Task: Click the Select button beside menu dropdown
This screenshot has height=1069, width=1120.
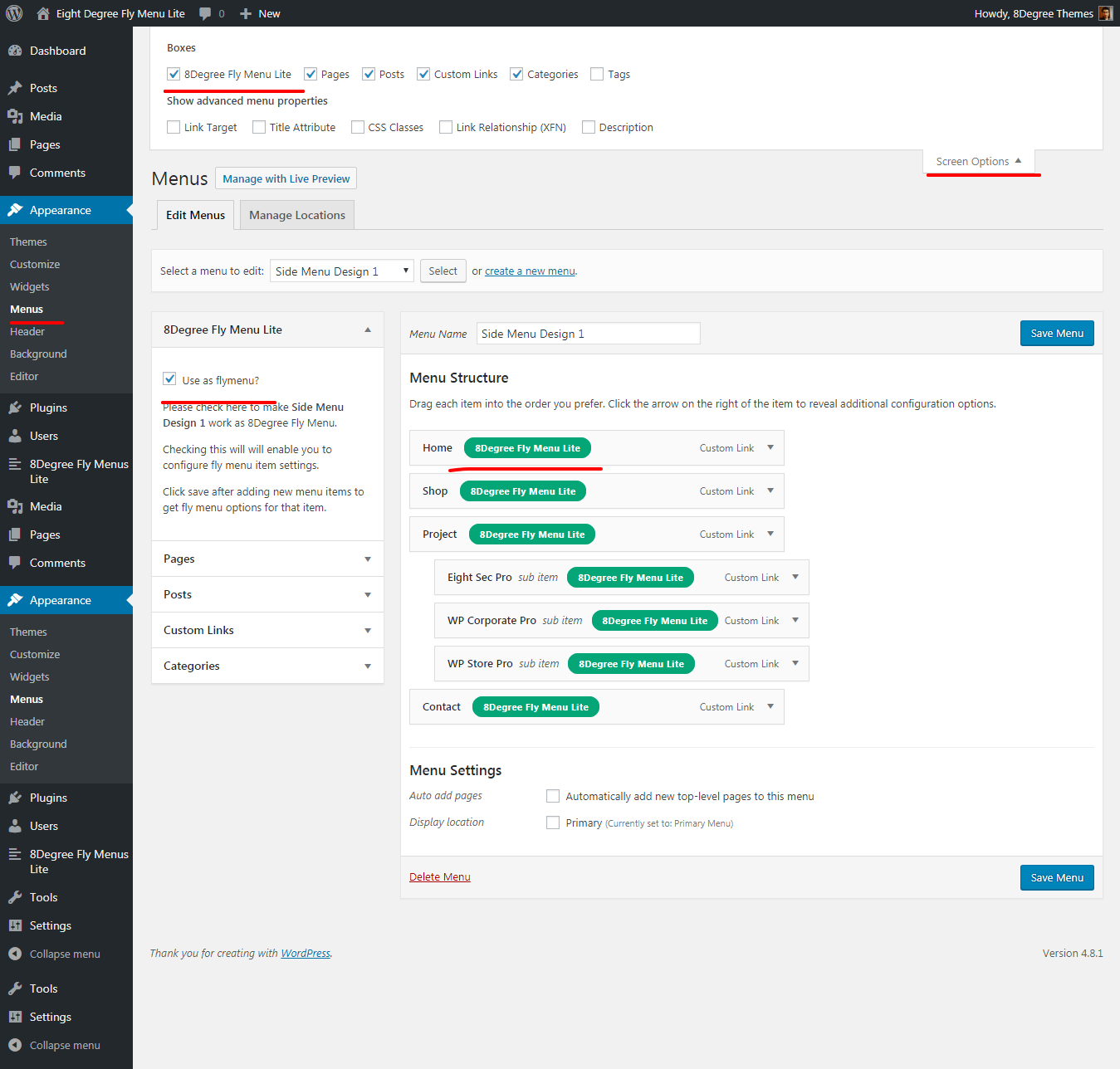Action: click(443, 271)
